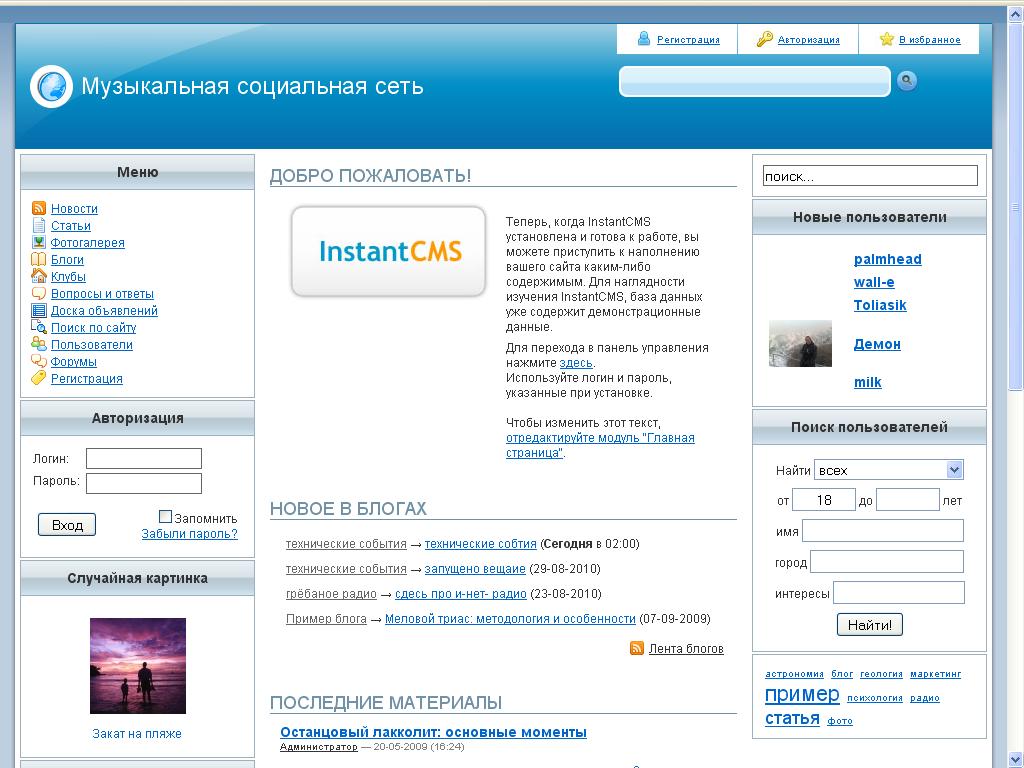Click the book icon beside Блоги
The image size is (1024, 768).
coord(39,259)
